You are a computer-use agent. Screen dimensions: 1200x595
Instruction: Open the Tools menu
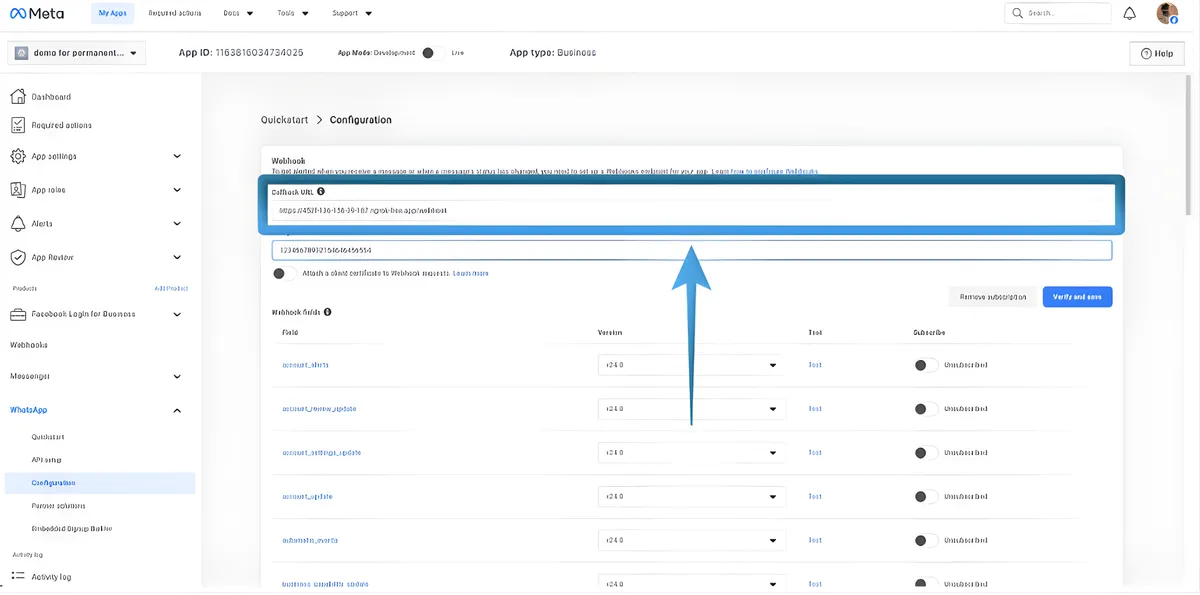291,13
